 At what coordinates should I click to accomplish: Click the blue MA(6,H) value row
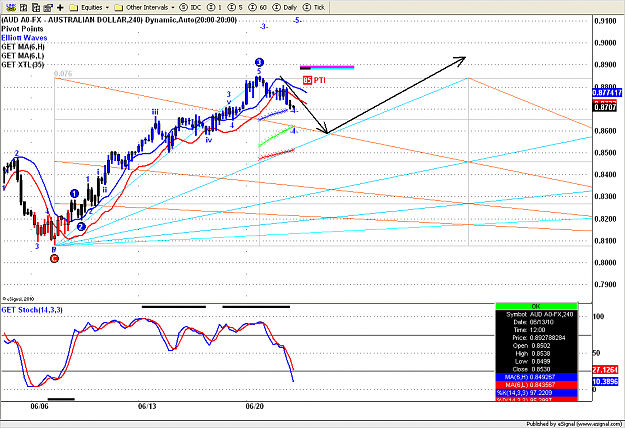point(536,377)
